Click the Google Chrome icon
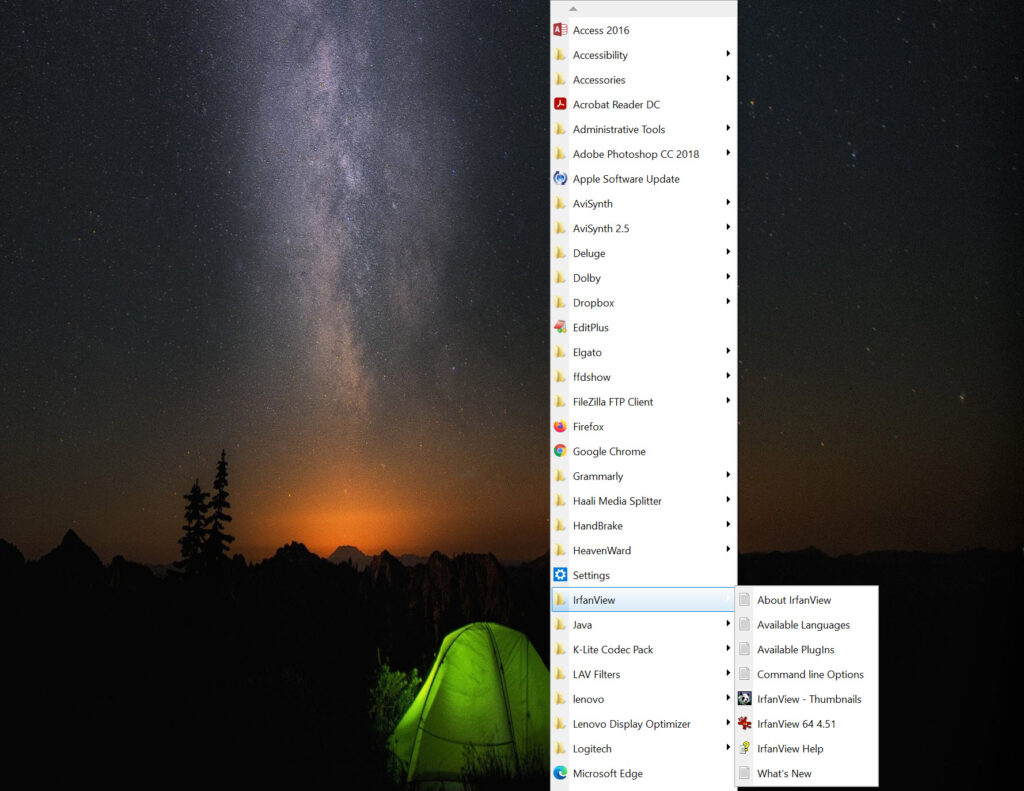The image size is (1024, 791). coord(560,451)
